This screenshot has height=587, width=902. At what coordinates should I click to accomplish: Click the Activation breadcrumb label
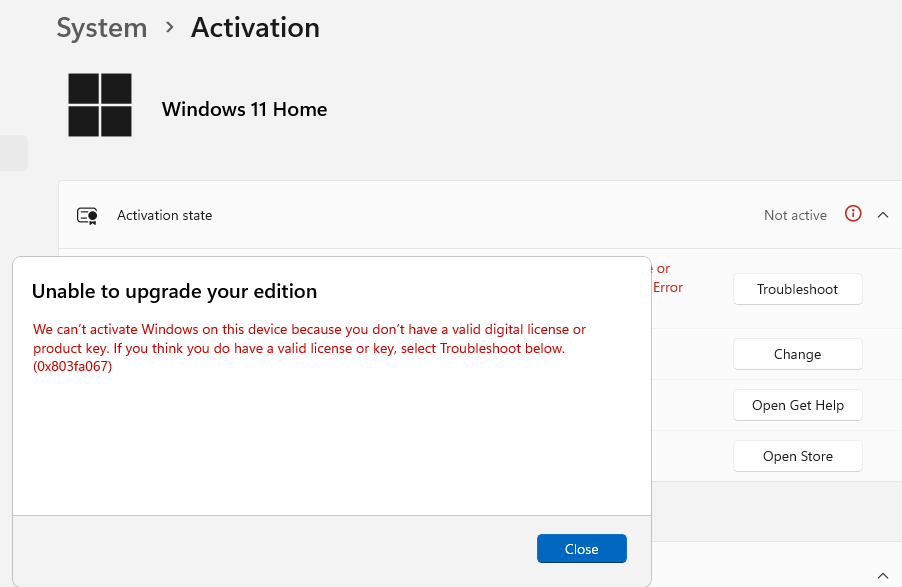pyautogui.click(x=254, y=28)
